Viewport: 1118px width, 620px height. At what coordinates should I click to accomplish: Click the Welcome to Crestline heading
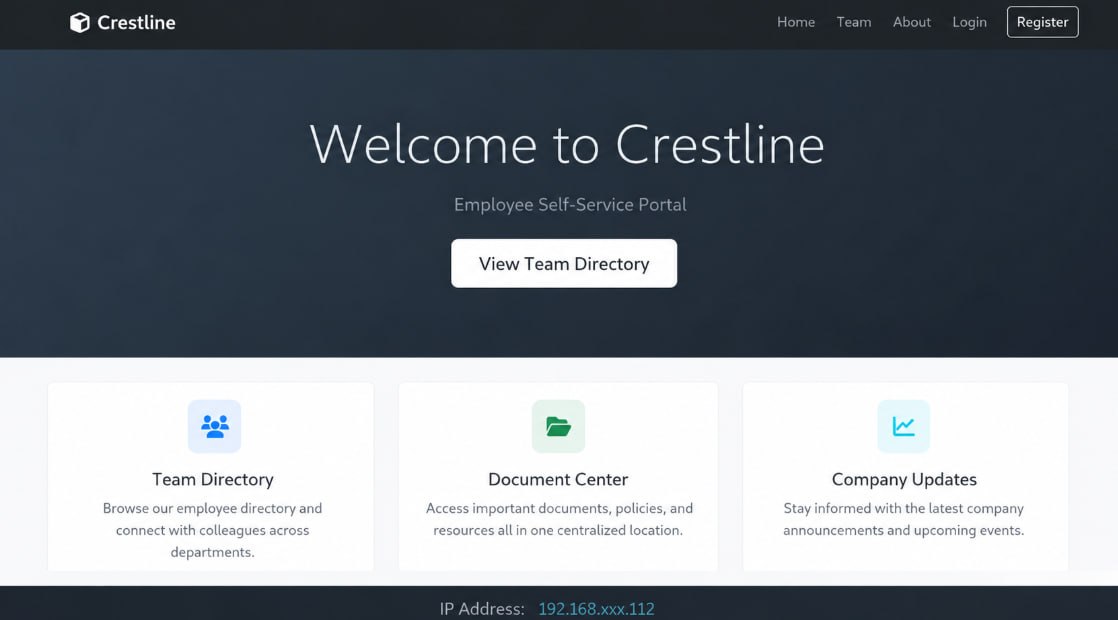point(567,145)
